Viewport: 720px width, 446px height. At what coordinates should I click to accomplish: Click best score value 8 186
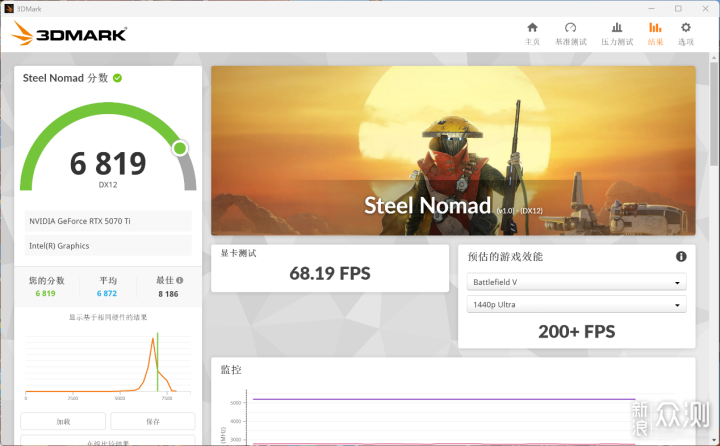[168, 294]
